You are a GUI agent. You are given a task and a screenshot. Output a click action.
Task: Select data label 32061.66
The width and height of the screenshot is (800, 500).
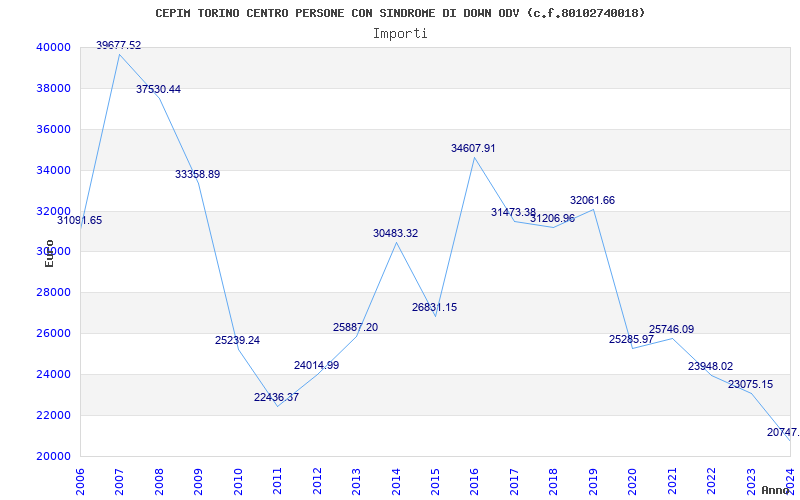click(592, 201)
